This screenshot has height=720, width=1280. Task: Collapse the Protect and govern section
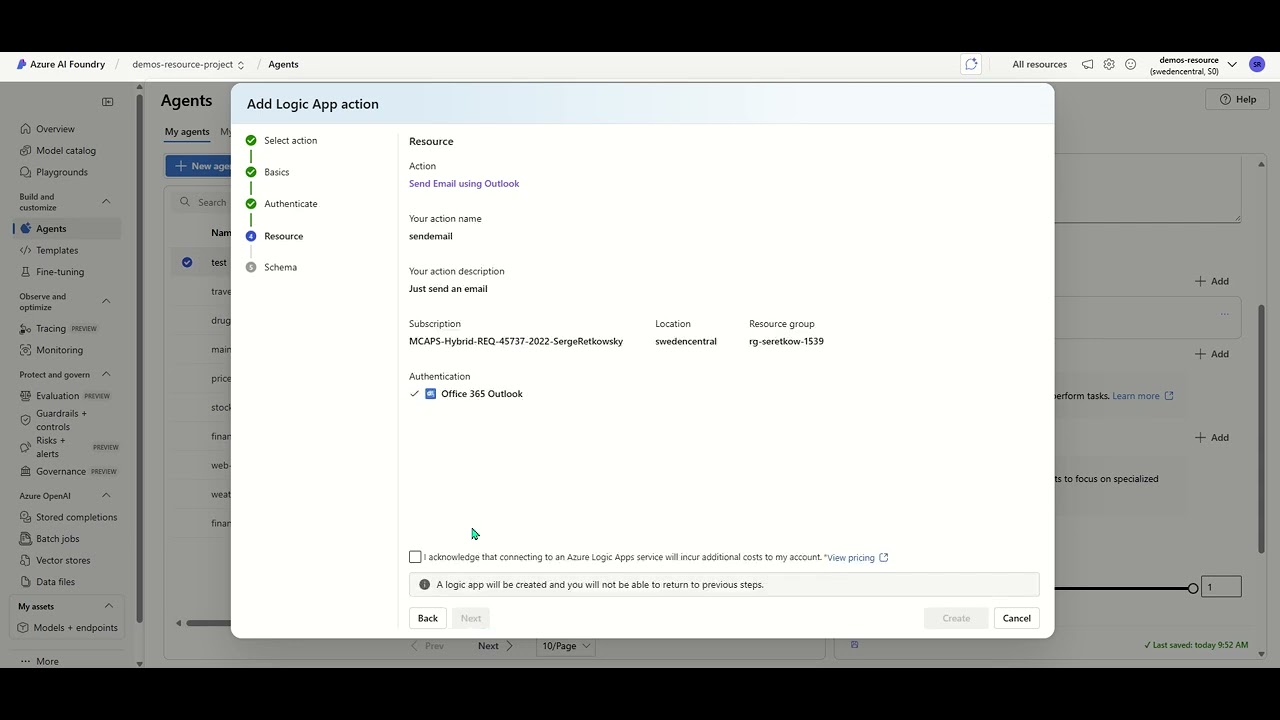click(x=106, y=374)
